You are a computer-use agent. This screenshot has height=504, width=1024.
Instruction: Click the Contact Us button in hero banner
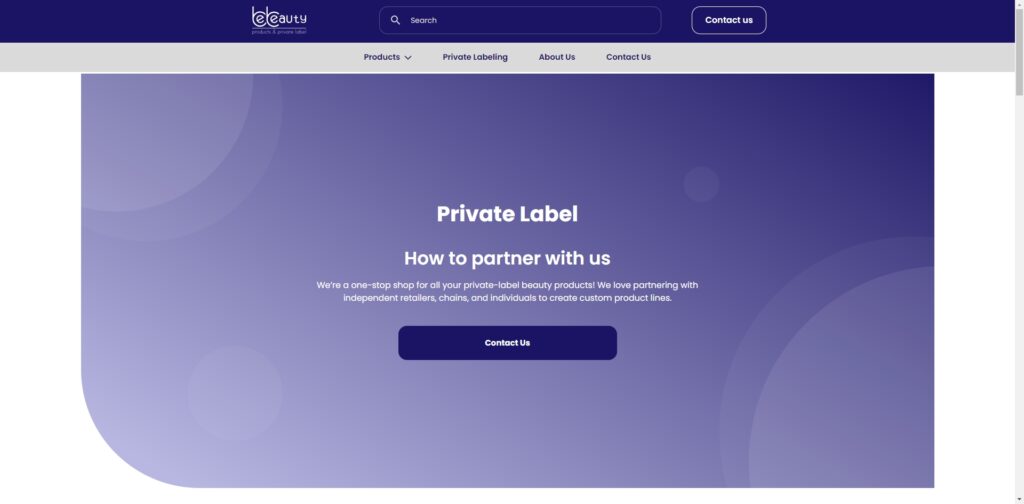pos(507,343)
